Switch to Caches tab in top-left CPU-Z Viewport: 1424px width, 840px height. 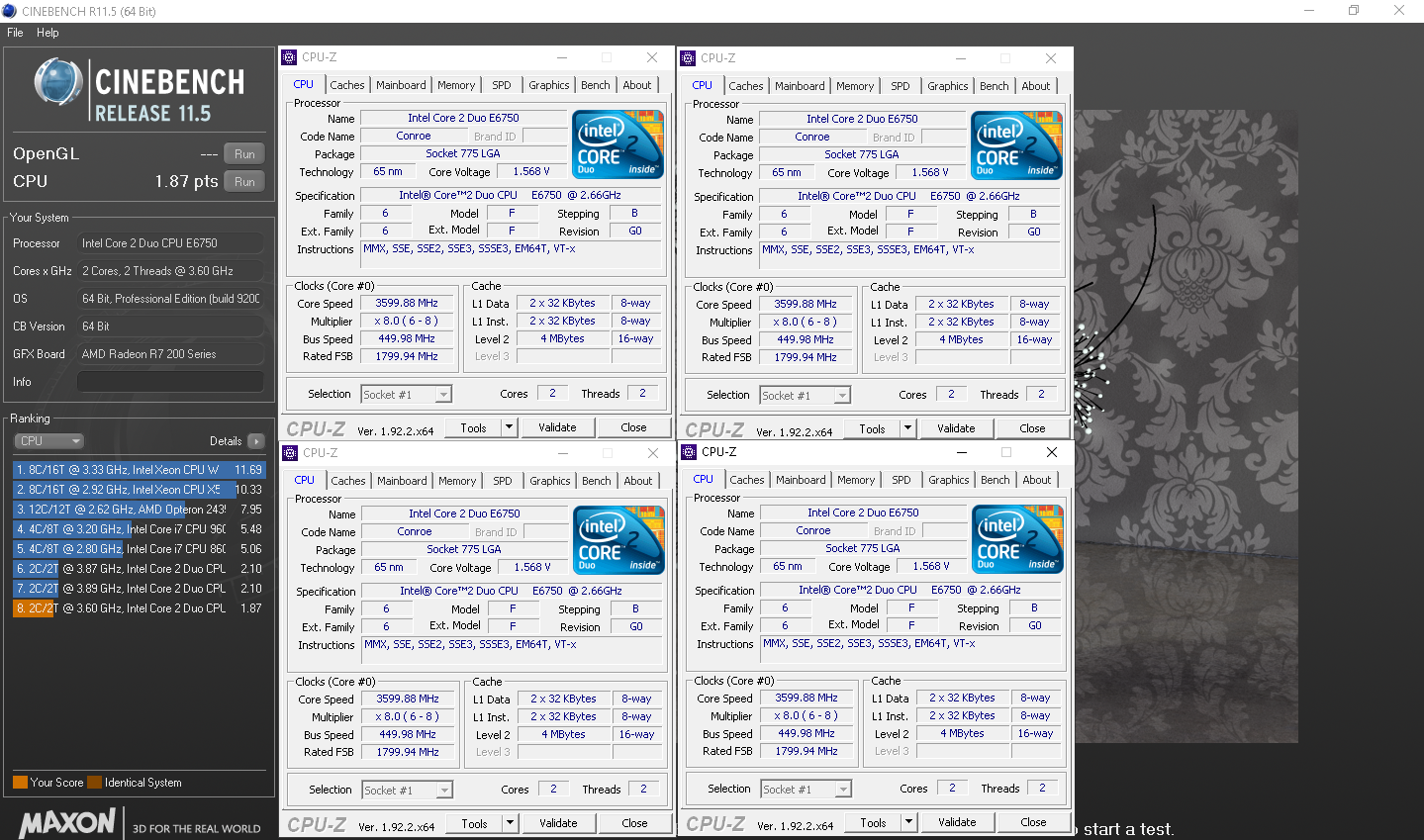347,85
